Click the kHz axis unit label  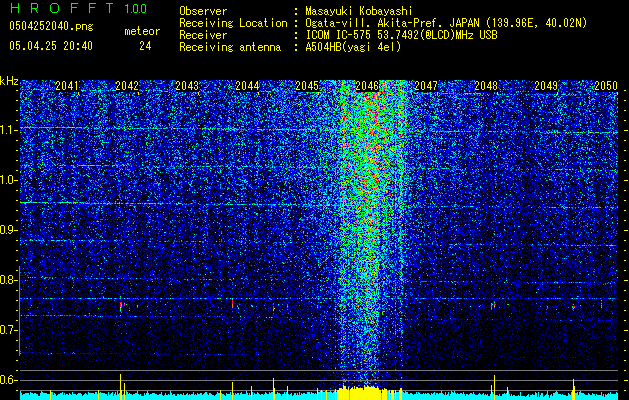point(9,81)
